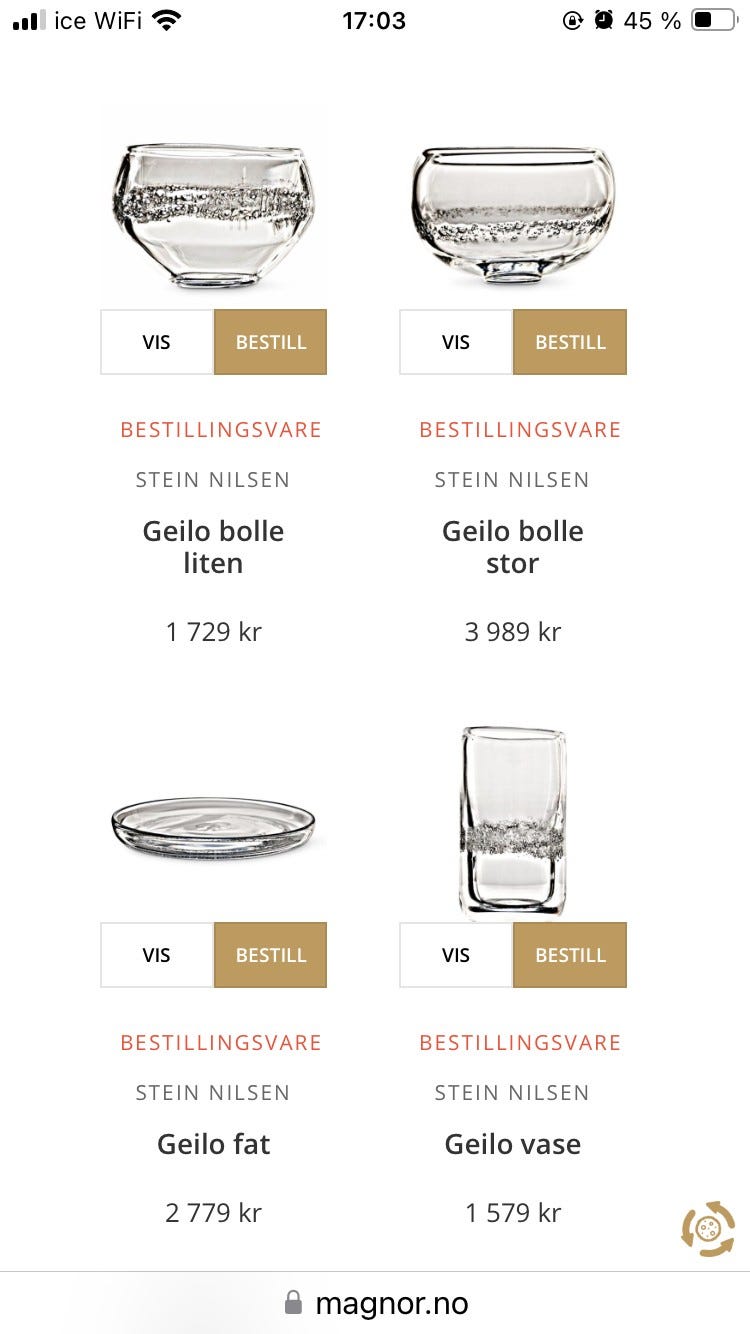This screenshot has width=750, height=1334.
Task: Tap the 17:03 clock in the status bar
Action: 374,20
